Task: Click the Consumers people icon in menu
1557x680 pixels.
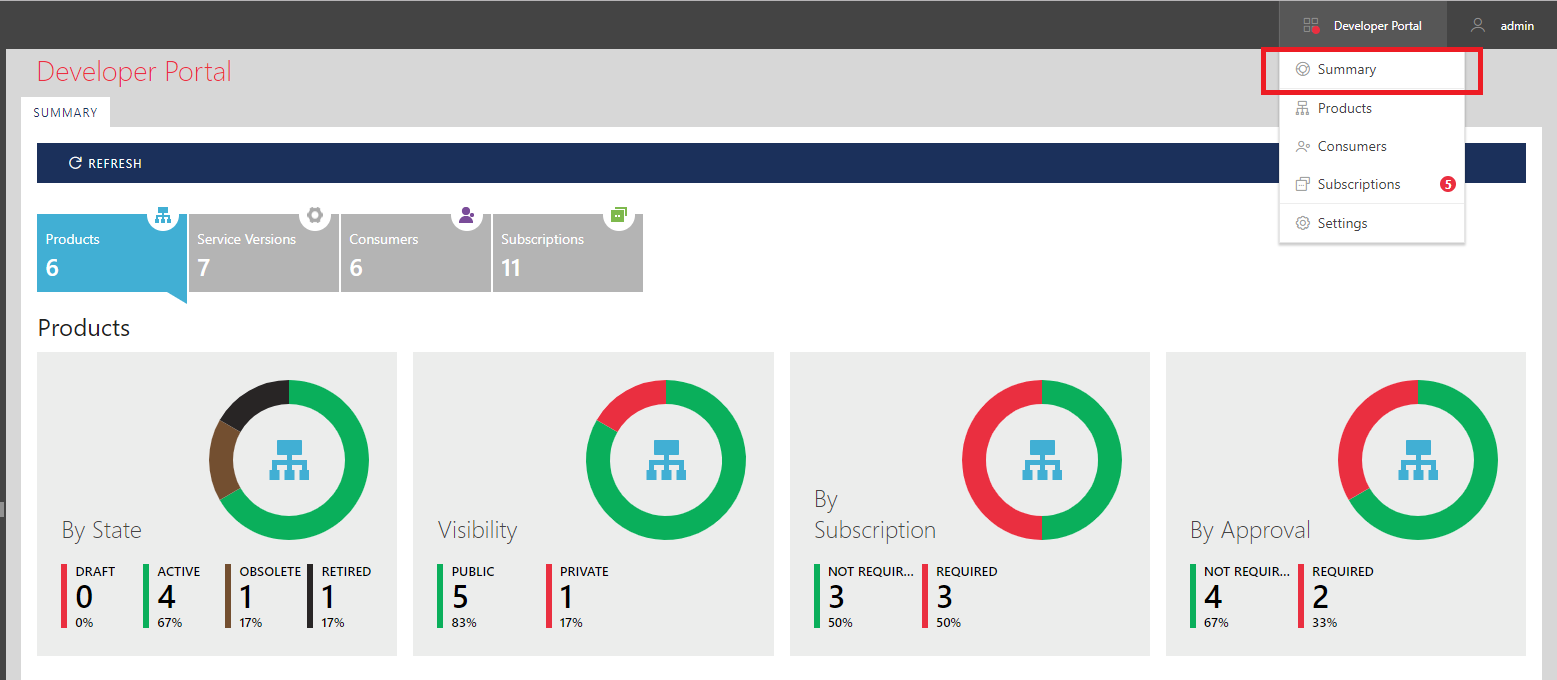Action: [x=1302, y=146]
